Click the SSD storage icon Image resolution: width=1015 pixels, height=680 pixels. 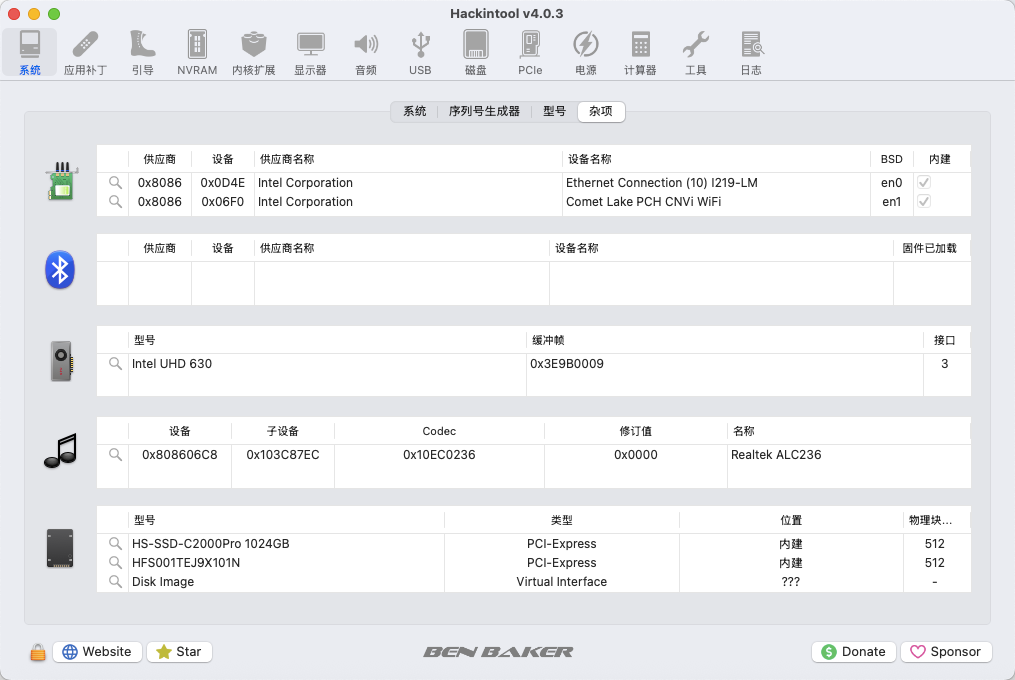(60, 549)
